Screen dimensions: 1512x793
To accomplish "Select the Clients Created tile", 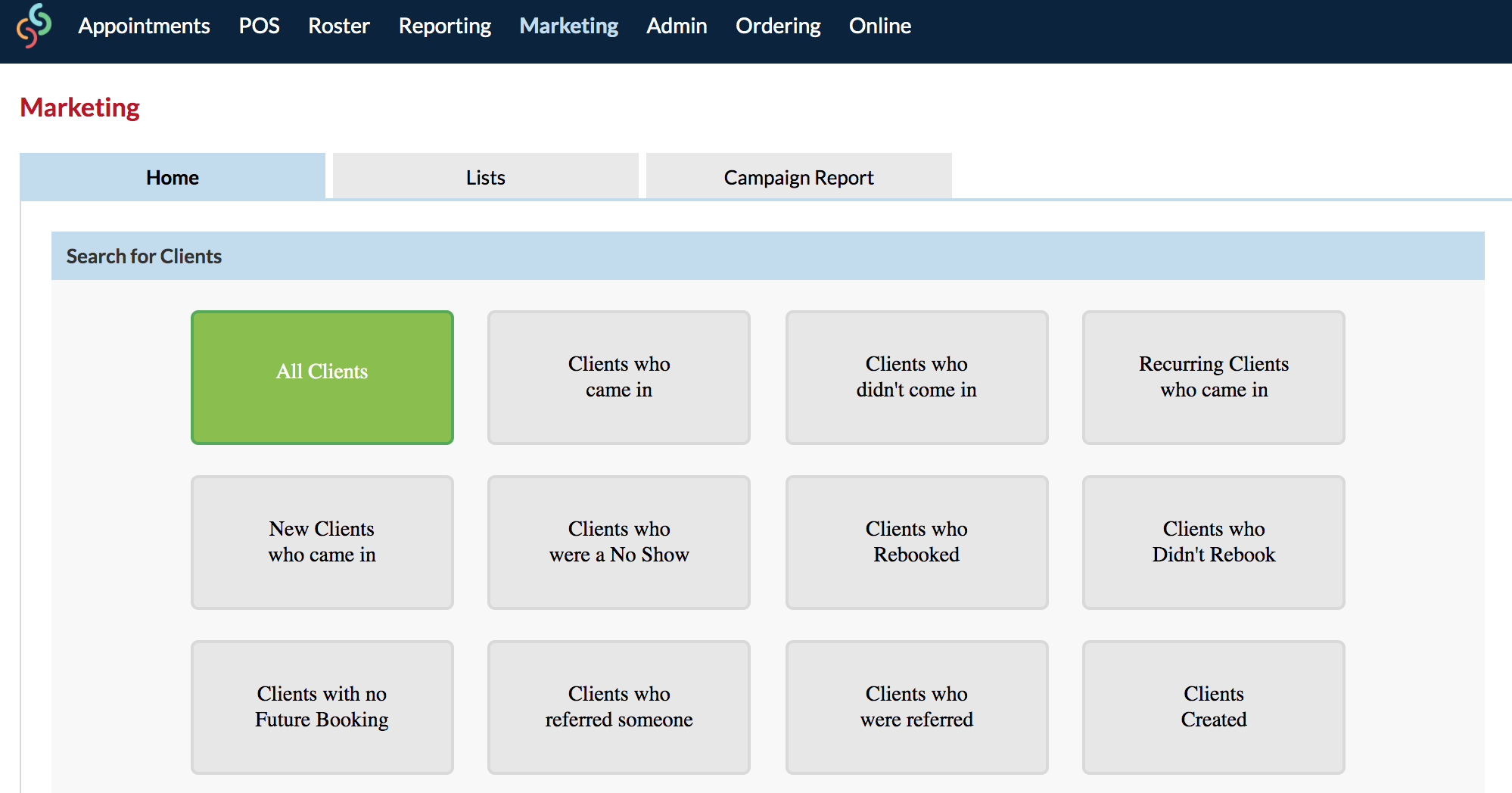I will tap(1214, 707).
